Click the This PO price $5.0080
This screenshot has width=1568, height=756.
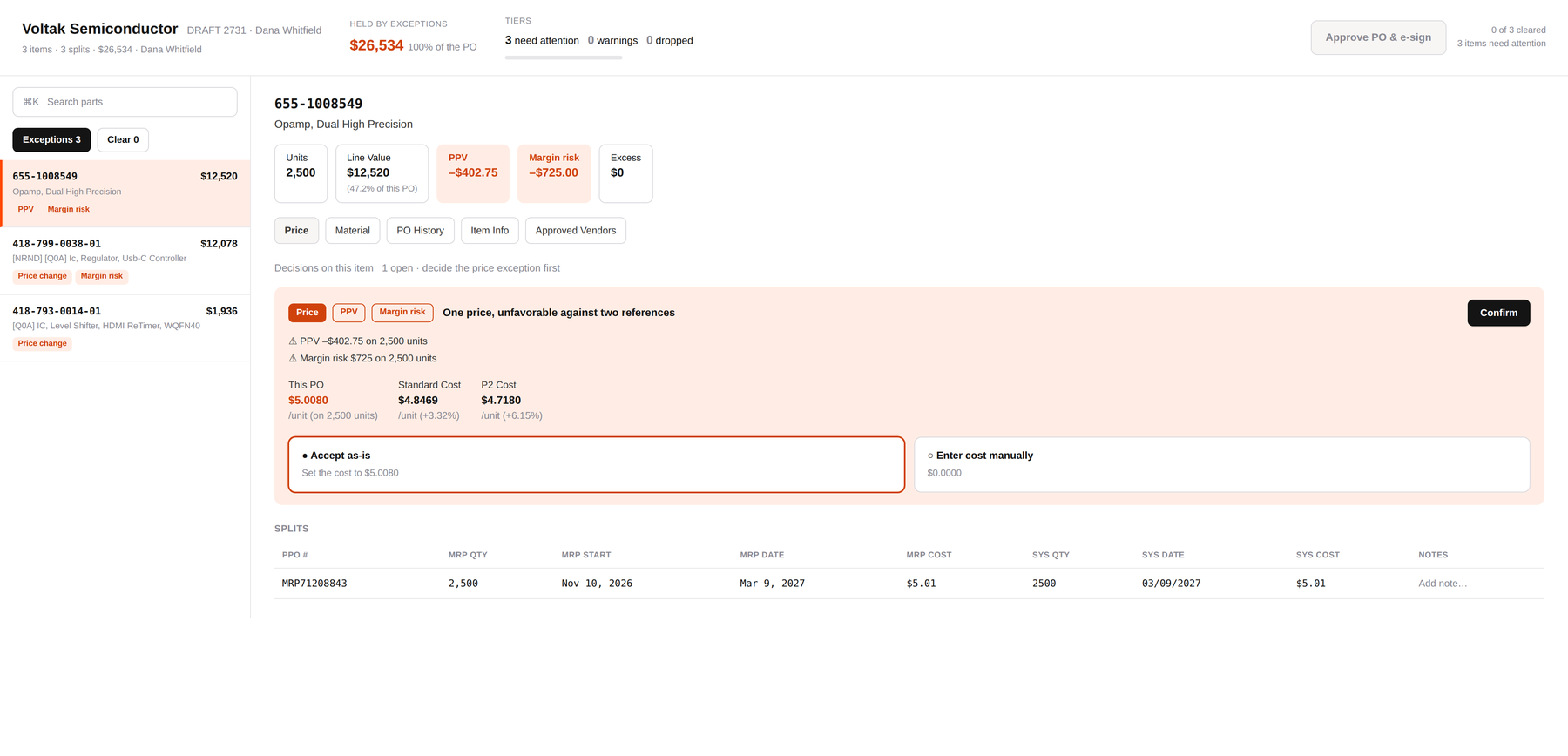click(308, 401)
